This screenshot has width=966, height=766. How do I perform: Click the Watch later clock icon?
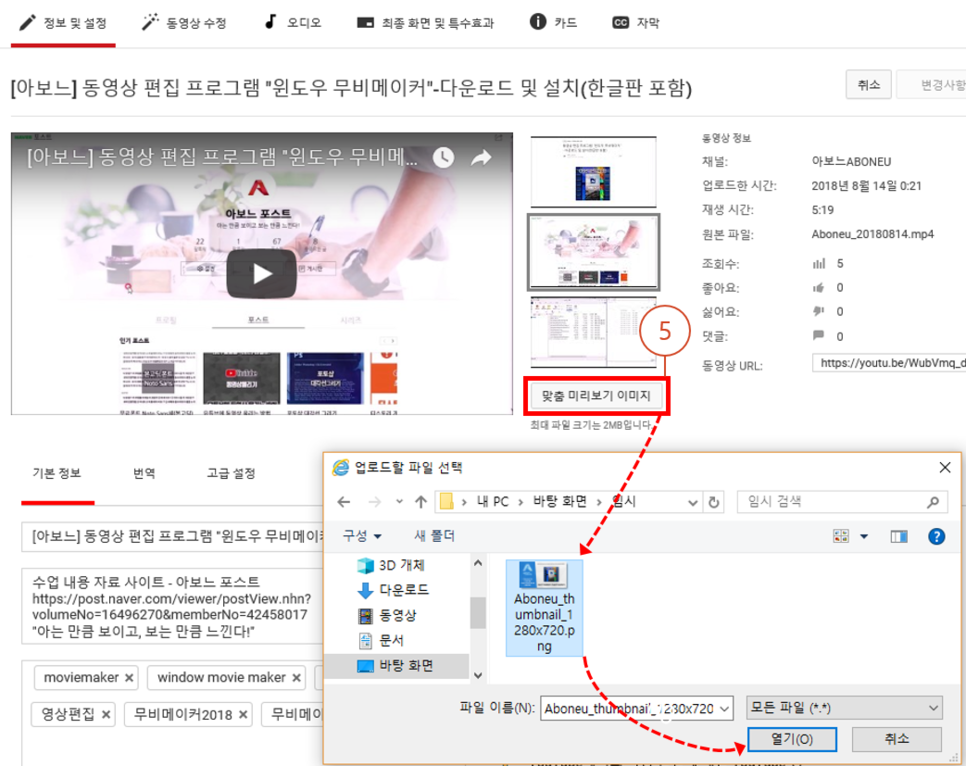tap(443, 158)
